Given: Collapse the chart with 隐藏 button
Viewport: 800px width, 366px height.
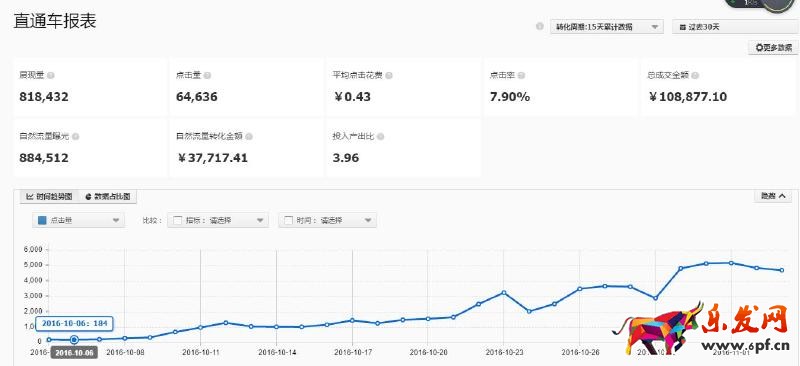Looking at the screenshot, I should point(772,196).
